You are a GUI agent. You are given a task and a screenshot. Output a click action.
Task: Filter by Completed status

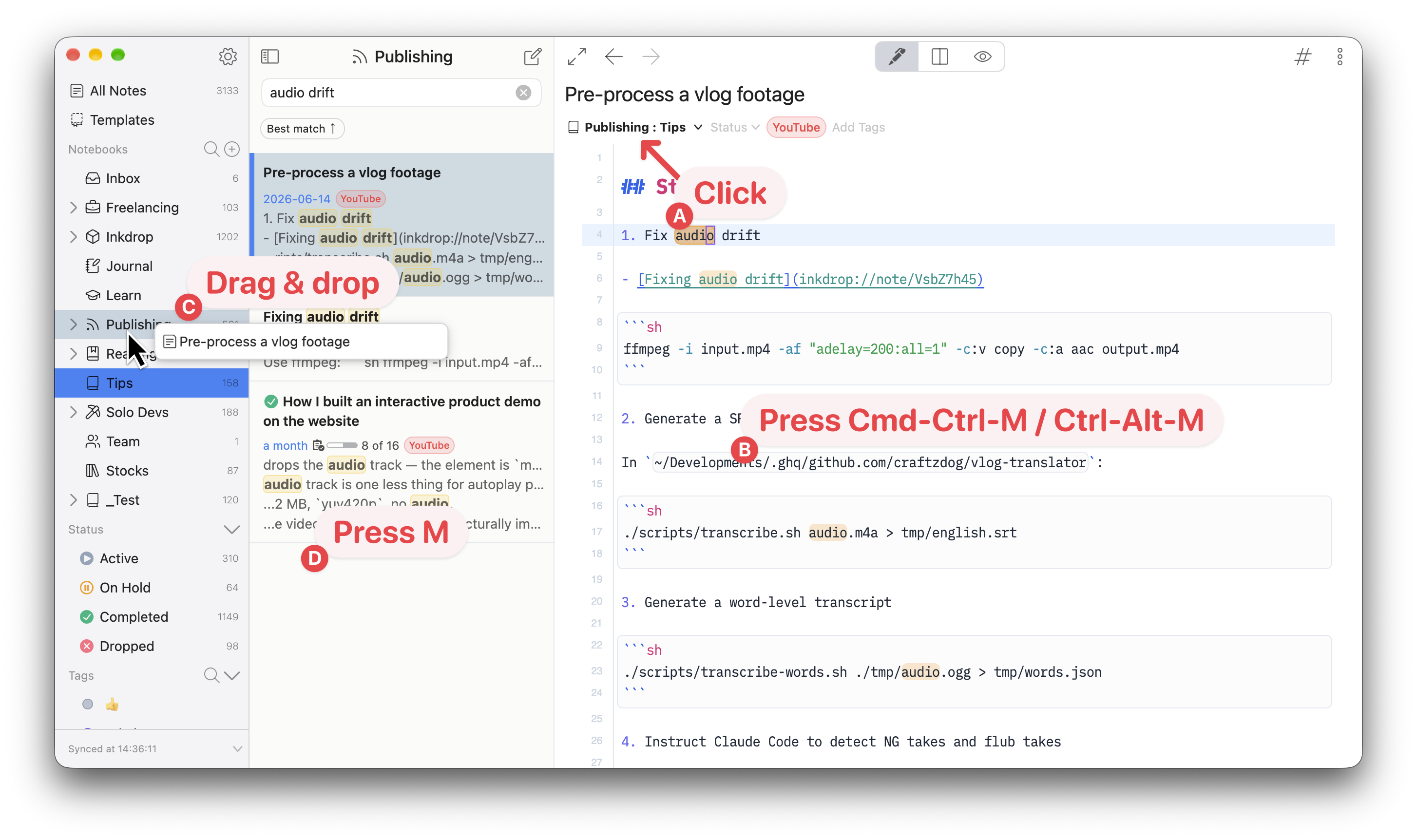point(152,617)
